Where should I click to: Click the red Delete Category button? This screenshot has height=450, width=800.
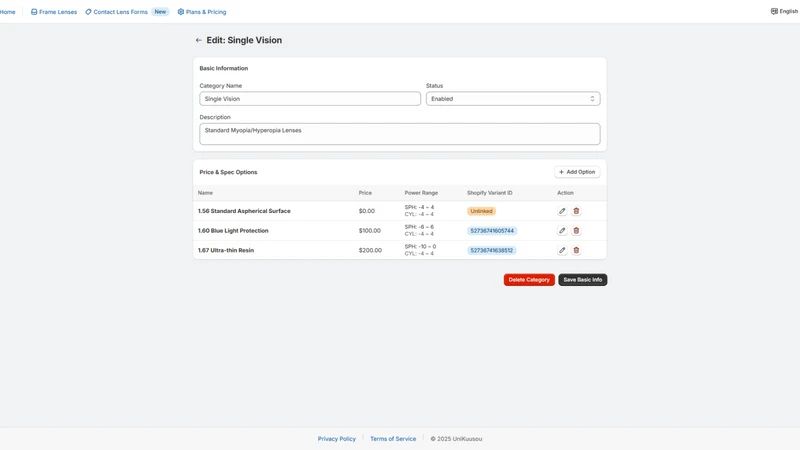click(529, 280)
